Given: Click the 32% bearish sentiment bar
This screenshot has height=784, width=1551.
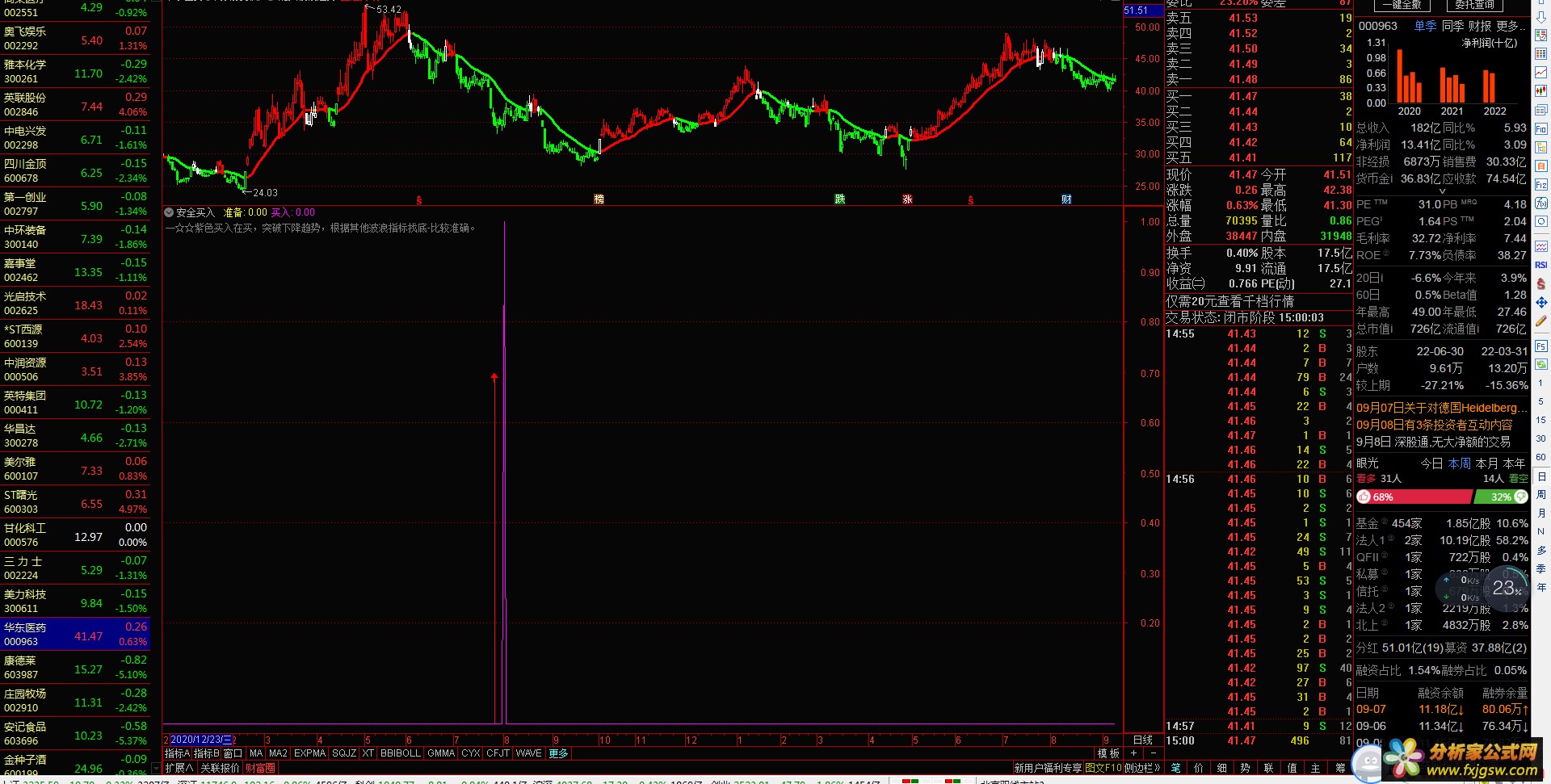Looking at the screenshot, I should click(x=1502, y=497).
